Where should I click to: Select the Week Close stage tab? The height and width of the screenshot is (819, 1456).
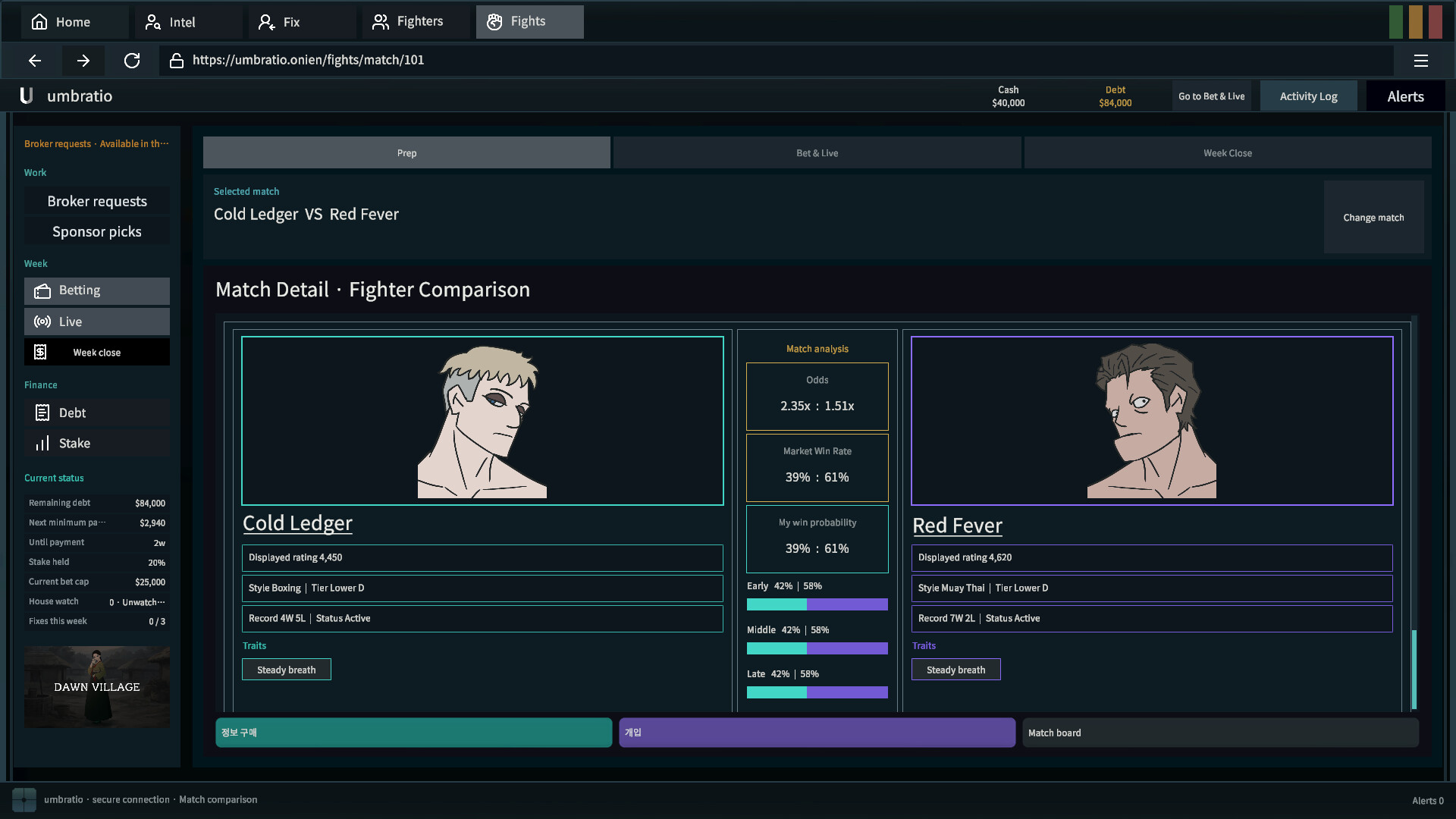click(x=1228, y=153)
